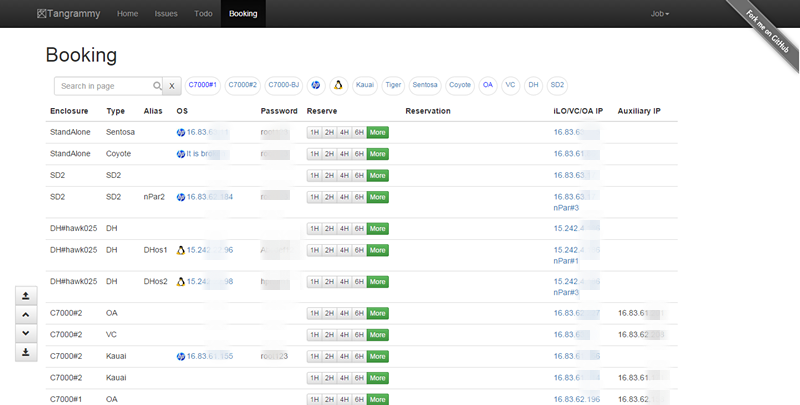This screenshot has height=405, width=800.
Task: Click the Linux penguin filter pill
Action: tap(338, 85)
